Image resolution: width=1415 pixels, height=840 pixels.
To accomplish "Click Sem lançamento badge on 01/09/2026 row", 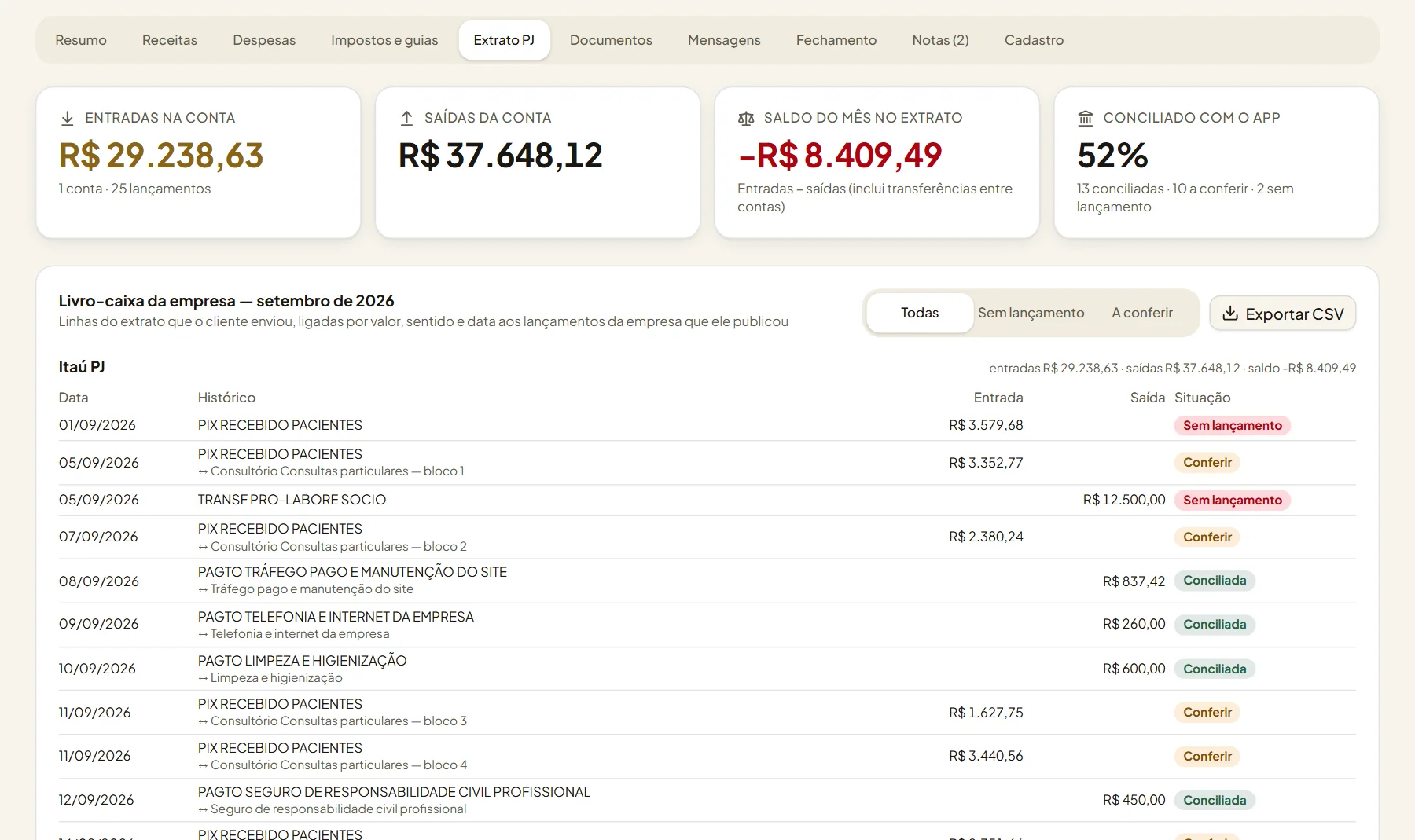I will pos(1232,425).
